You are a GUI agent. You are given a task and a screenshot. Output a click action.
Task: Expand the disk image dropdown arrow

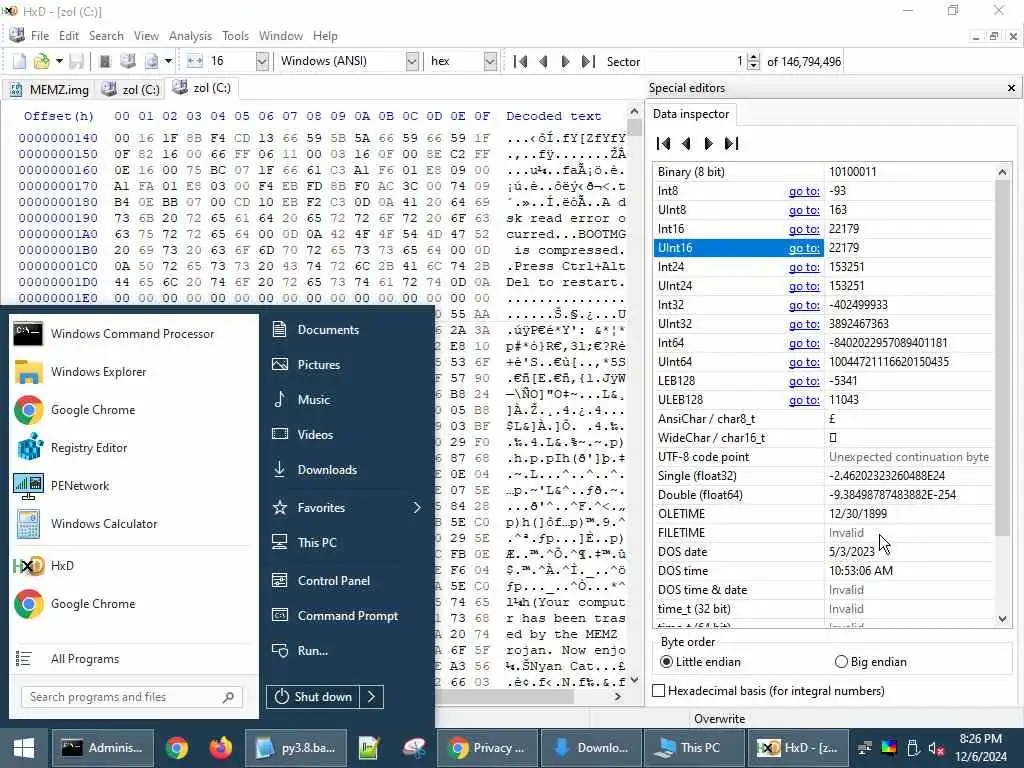coord(168,61)
